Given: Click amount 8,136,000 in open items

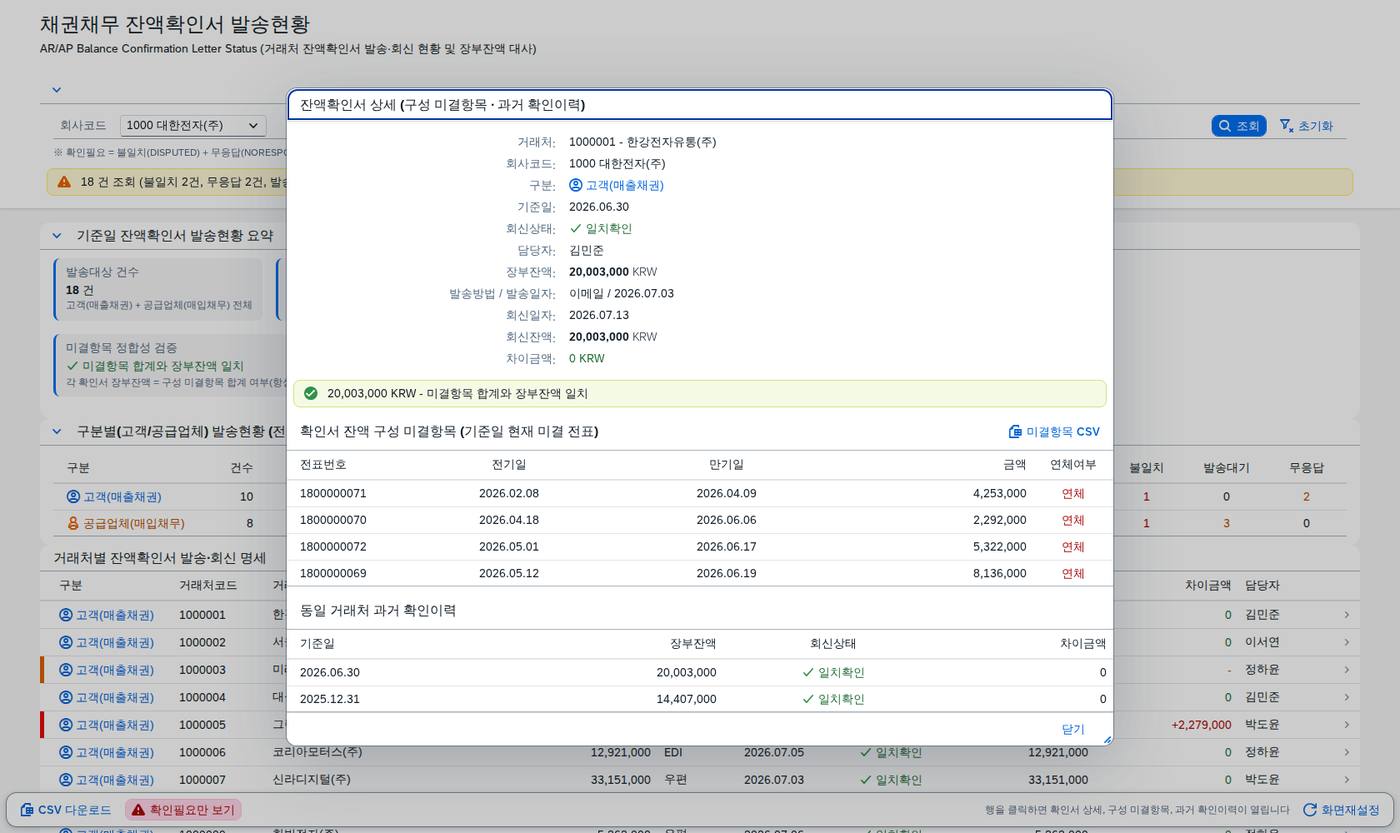Looking at the screenshot, I should (x=999, y=573).
